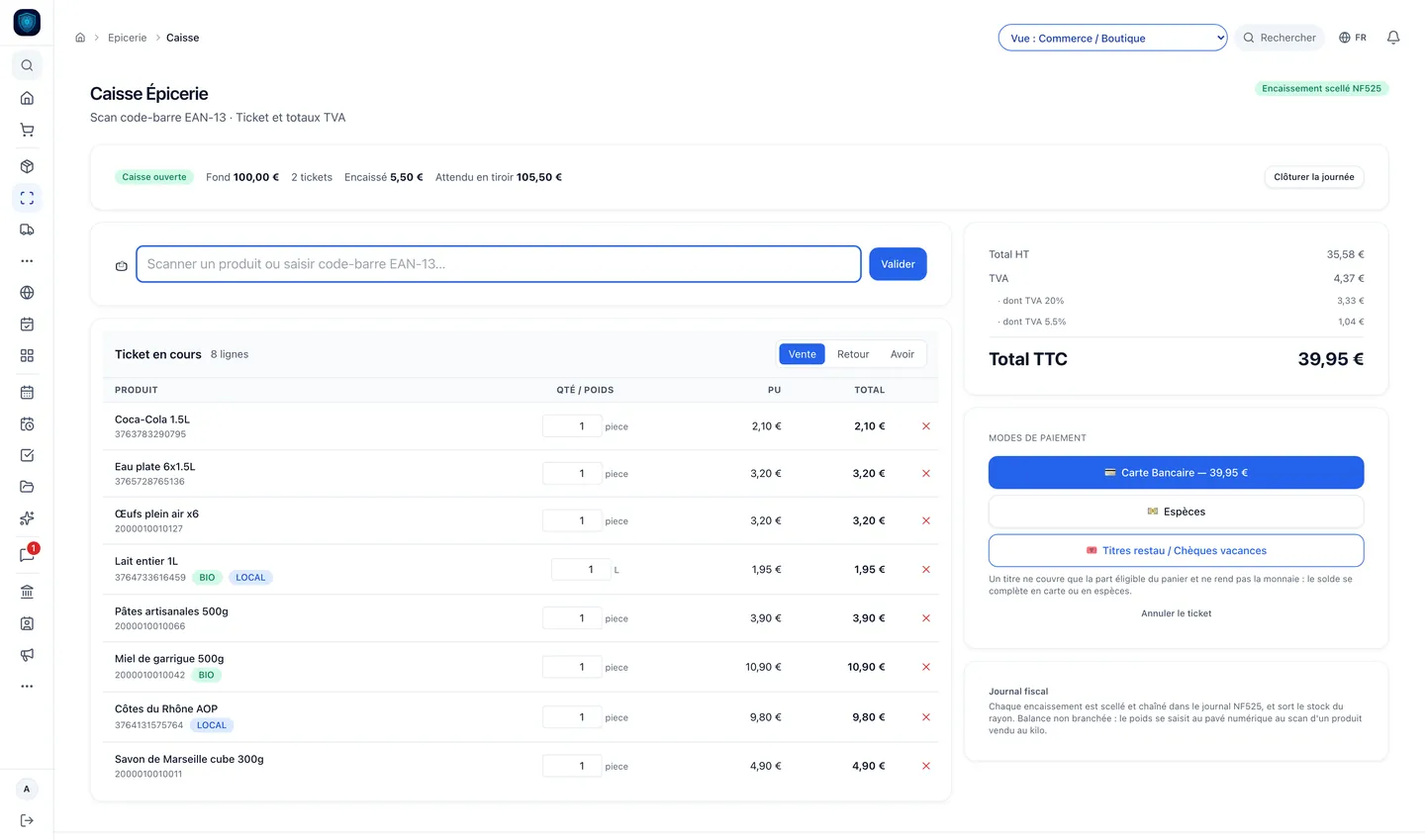Open the Vue Commerce / Boutique dropdown

(1112, 38)
